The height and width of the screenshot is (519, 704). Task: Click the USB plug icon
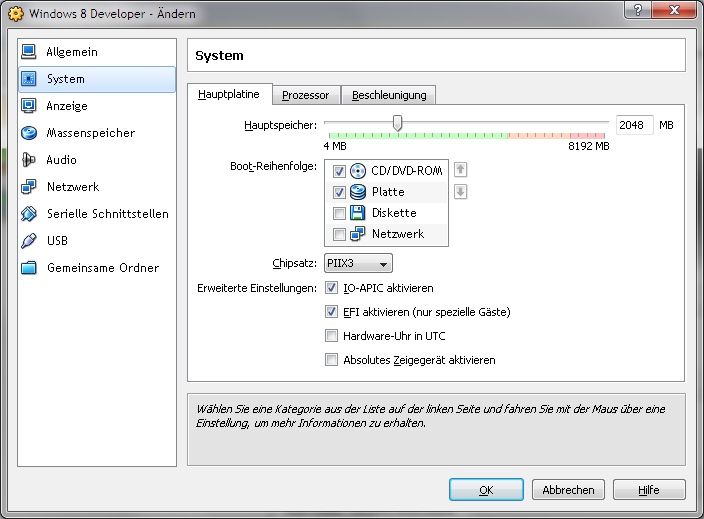pos(29,241)
